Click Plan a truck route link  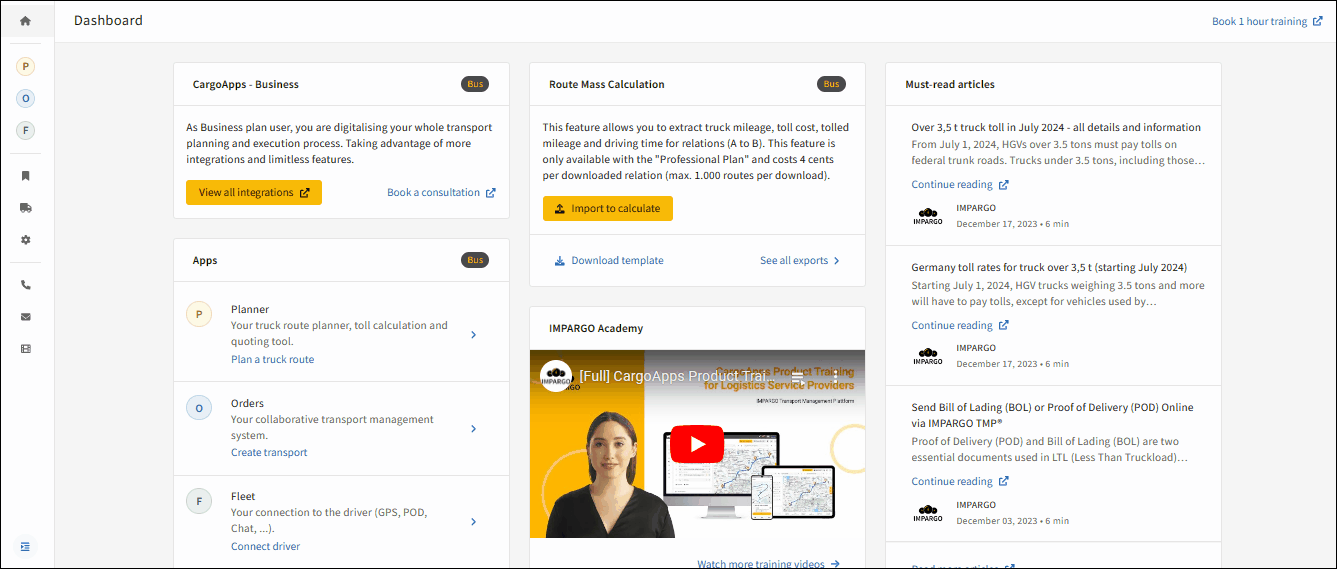click(x=272, y=359)
